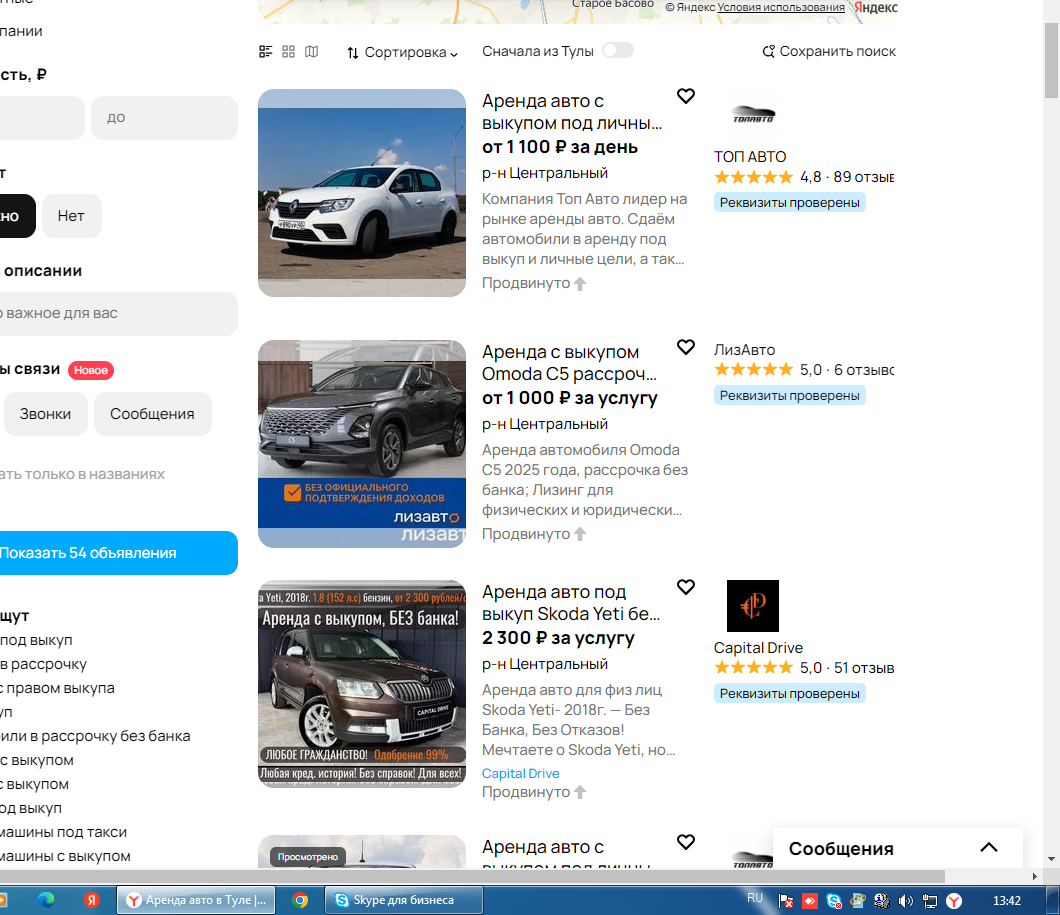Expand the Сообщения chat panel chevron
Image resolution: width=1060 pixels, height=915 pixels.
pos(989,847)
